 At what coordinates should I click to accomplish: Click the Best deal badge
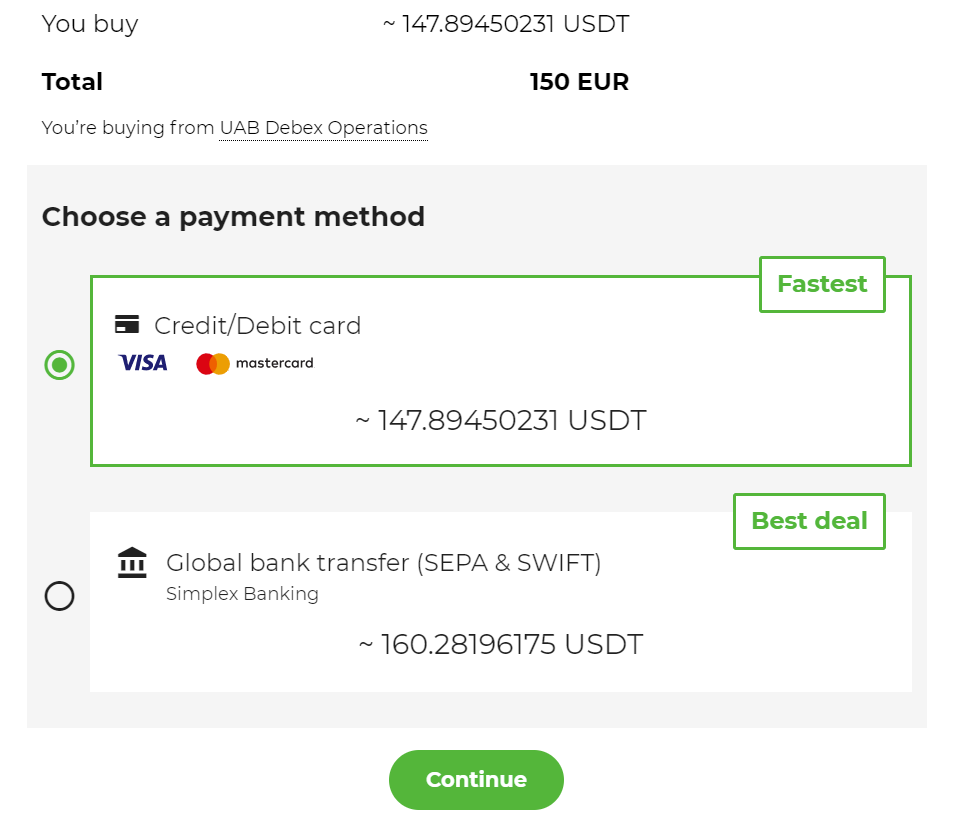(x=809, y=521)
